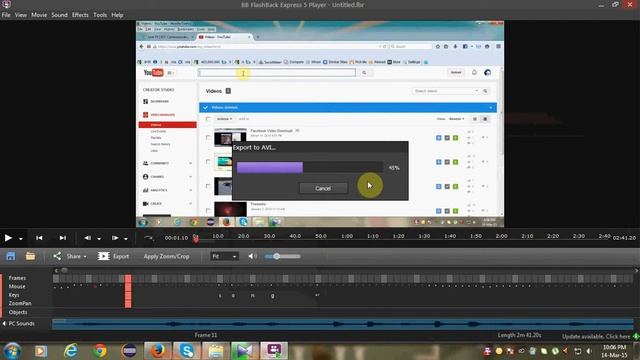Open the step-forward options dropdown arrow
The width and height of the screenshot is (640, 360).
[126, 239]
